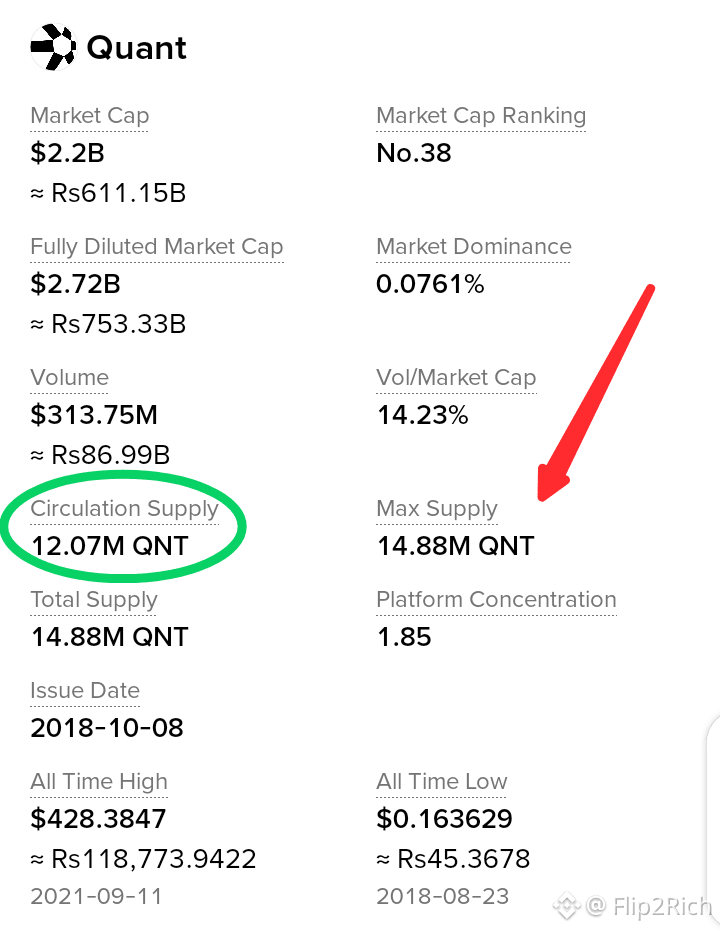Show Fully Diluted Market Cap explanation

click(x=157, y=247)
